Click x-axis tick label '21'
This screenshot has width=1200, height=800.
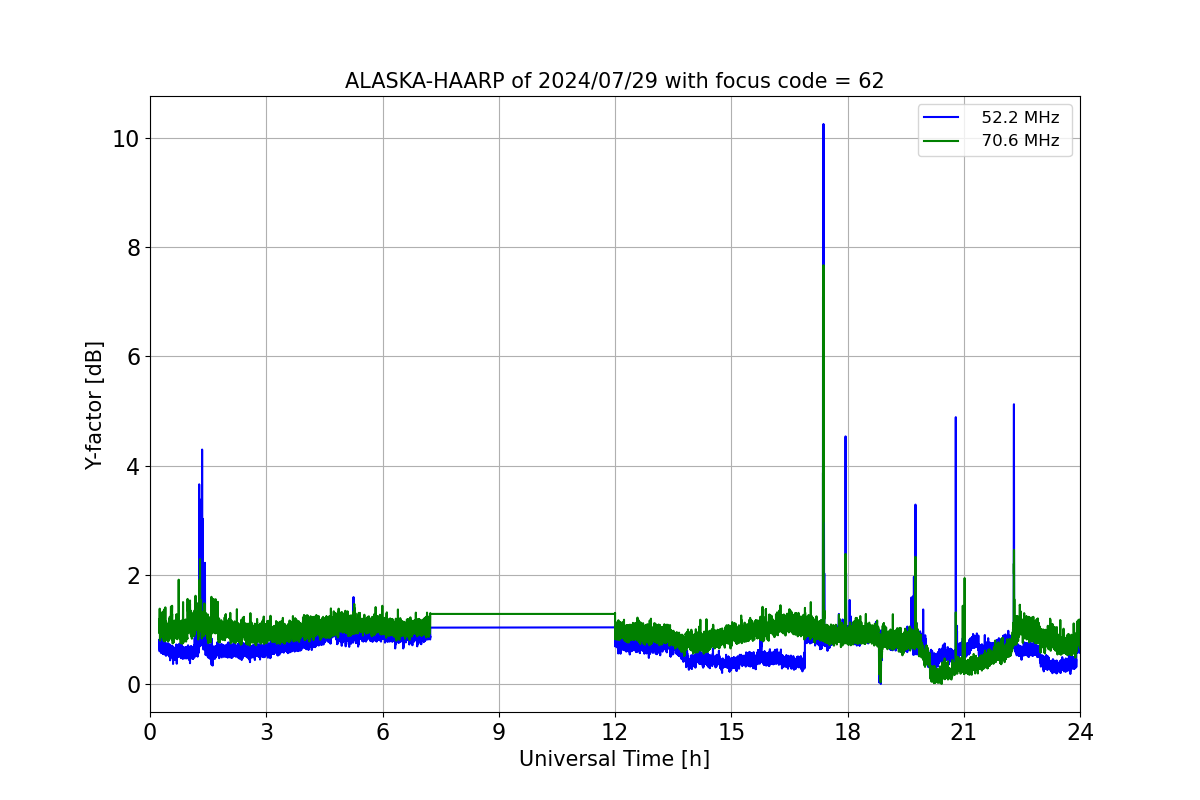[x=964, y=731]
